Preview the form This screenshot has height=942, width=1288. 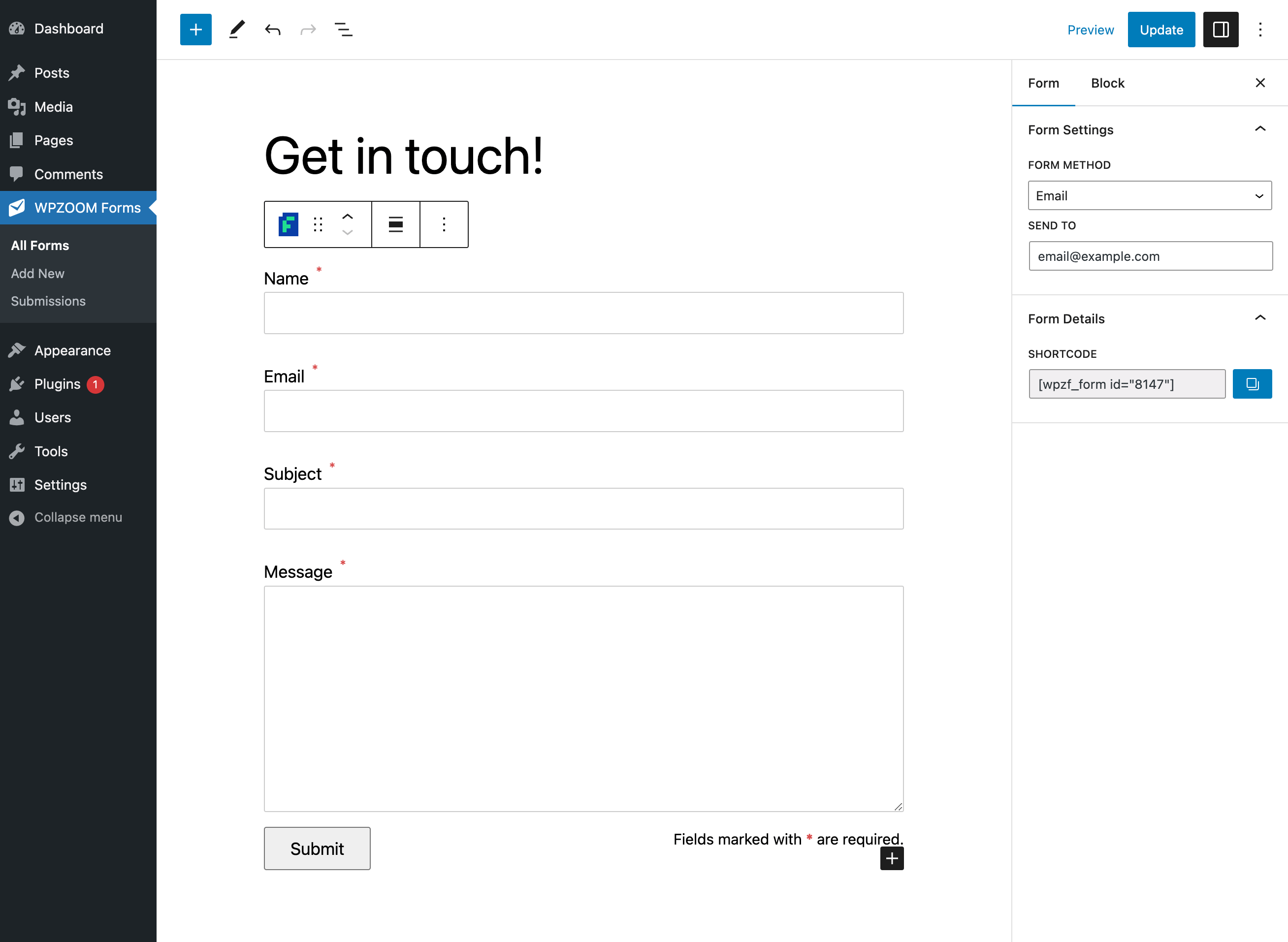1091,30
